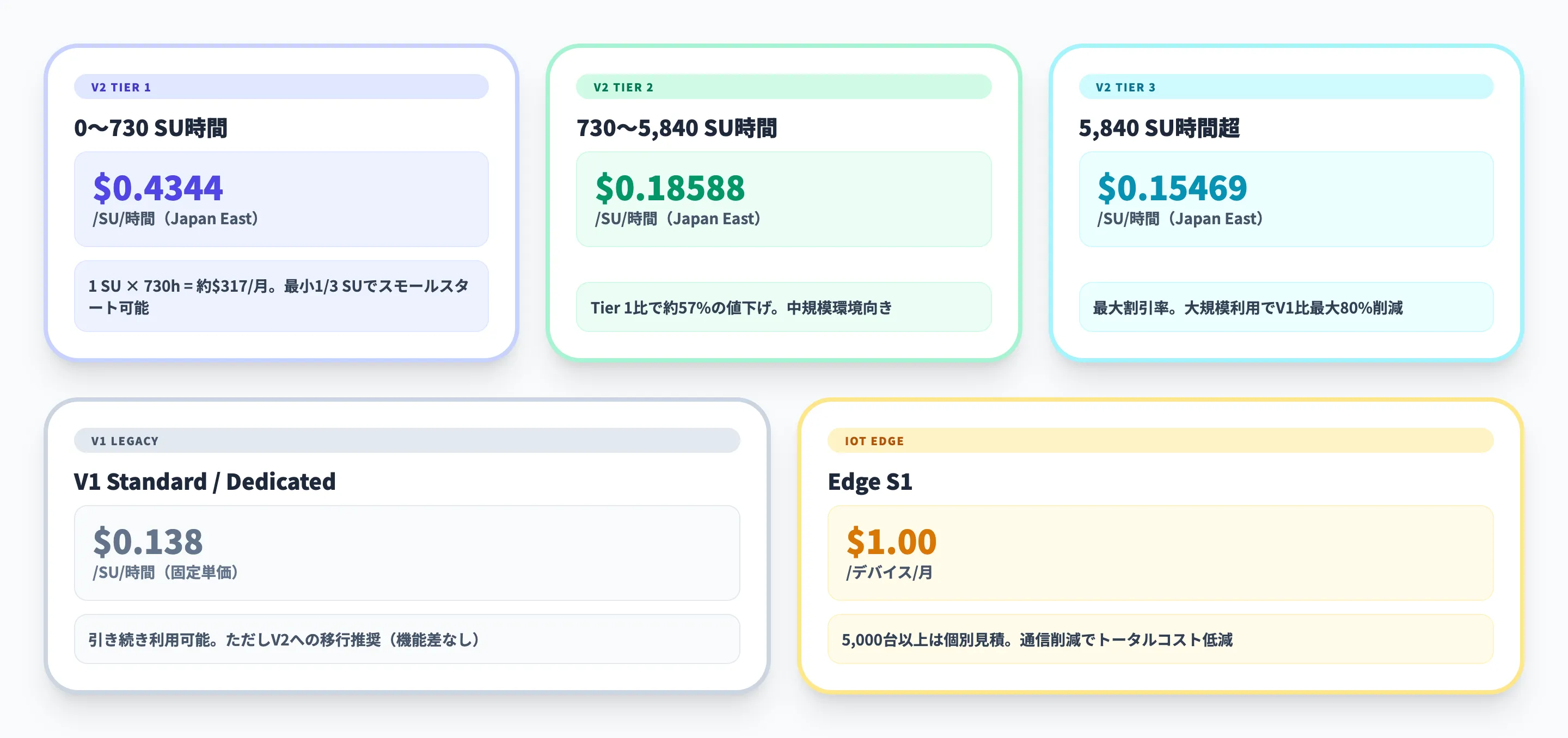Viewport: 1568px width, 738px height.
Task: Click the $1.00 per device price
Action: 892,541
